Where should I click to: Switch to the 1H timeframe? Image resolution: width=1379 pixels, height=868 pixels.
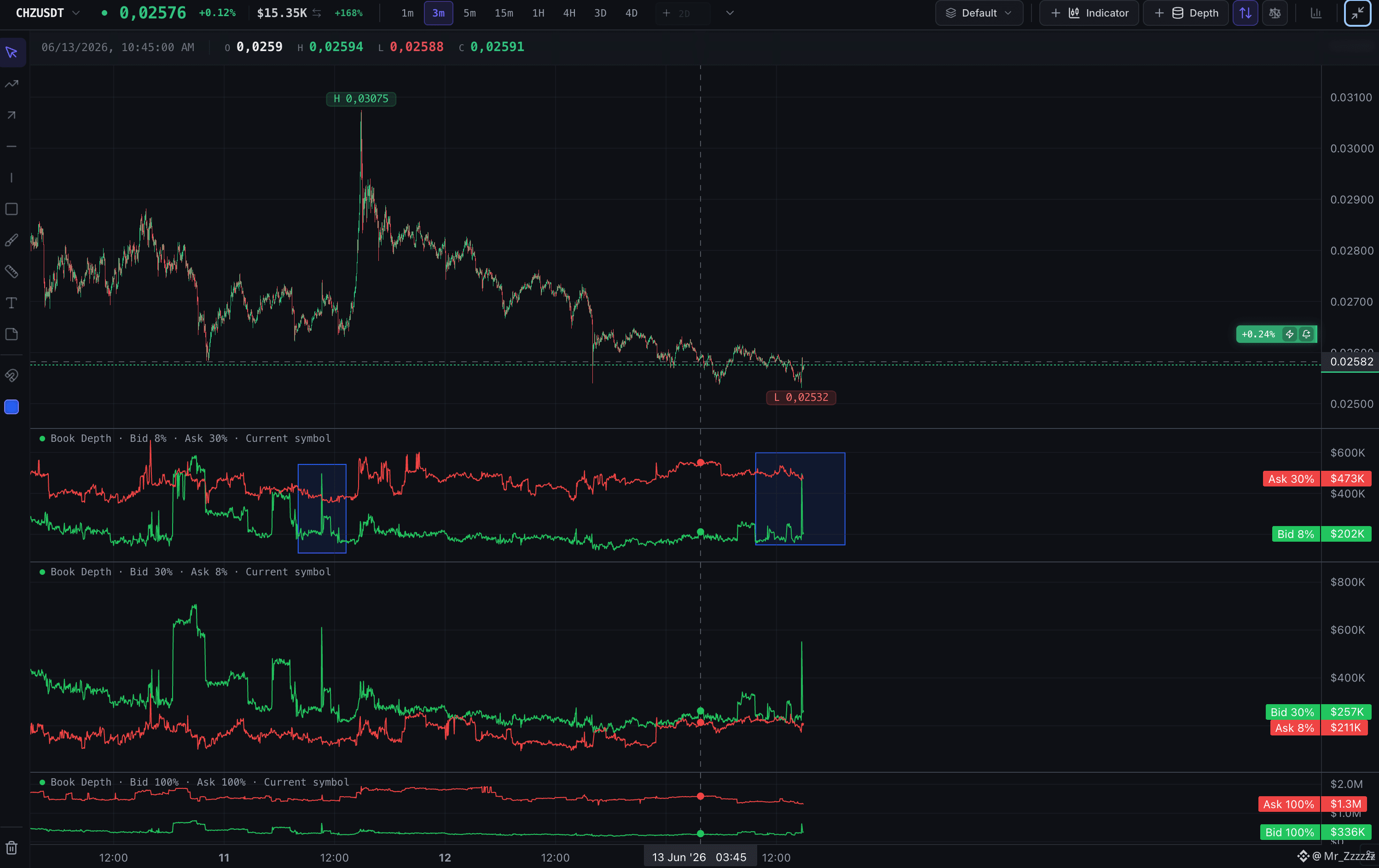(539, 12)
